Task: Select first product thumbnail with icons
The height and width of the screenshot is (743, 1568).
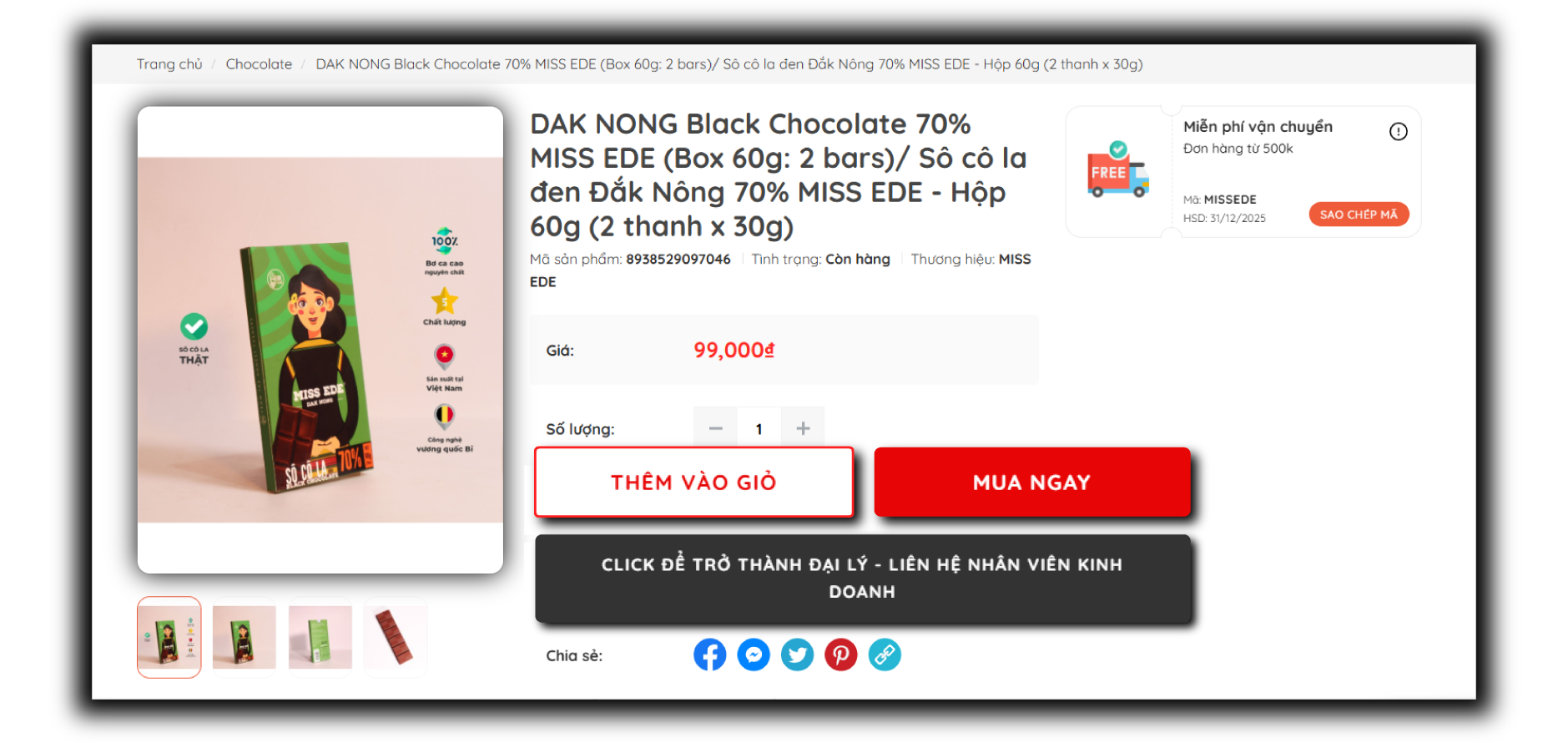Action: click(x=169, y=637)
